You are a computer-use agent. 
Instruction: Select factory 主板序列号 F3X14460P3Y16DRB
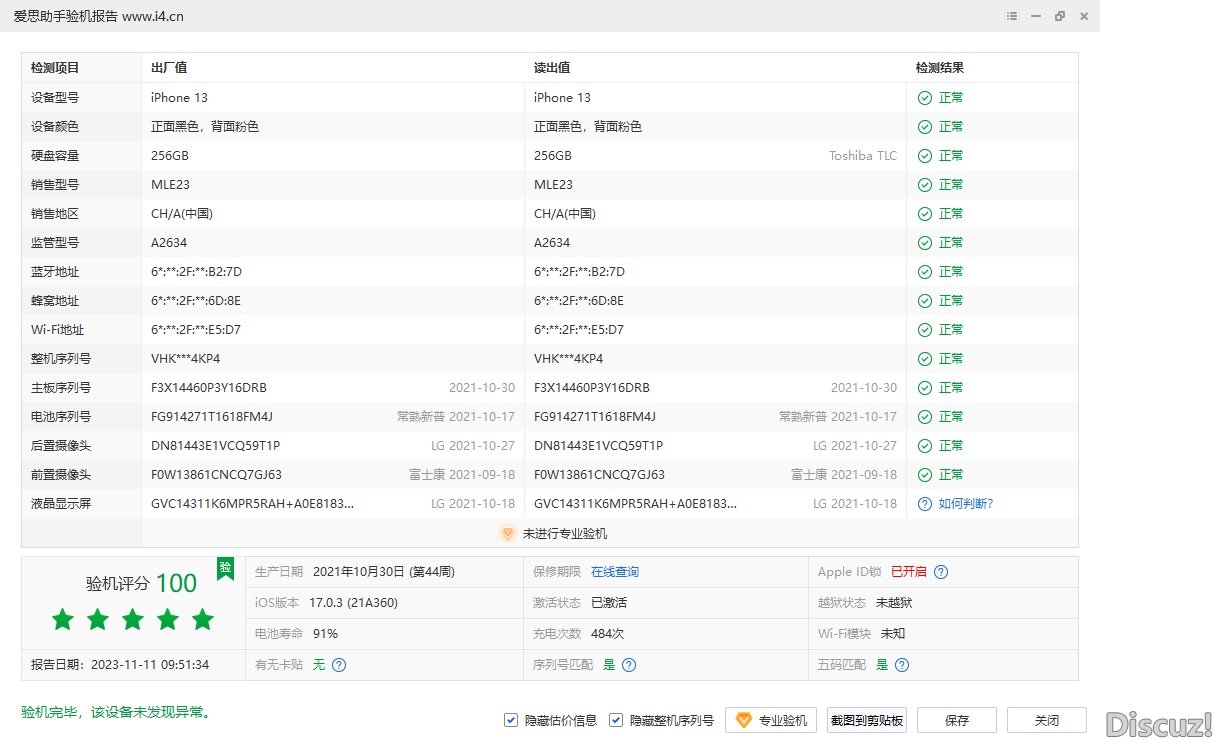[x=209, y=388]
